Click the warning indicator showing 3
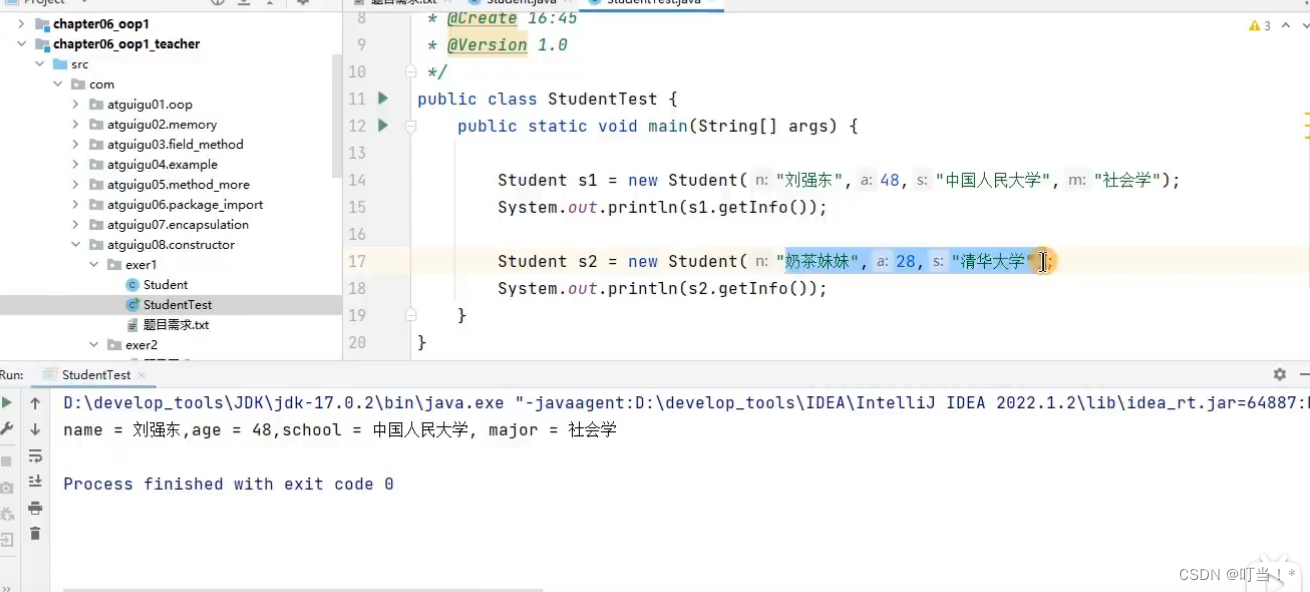Viewport: 1310px width, 592px height. [1259, 25]
